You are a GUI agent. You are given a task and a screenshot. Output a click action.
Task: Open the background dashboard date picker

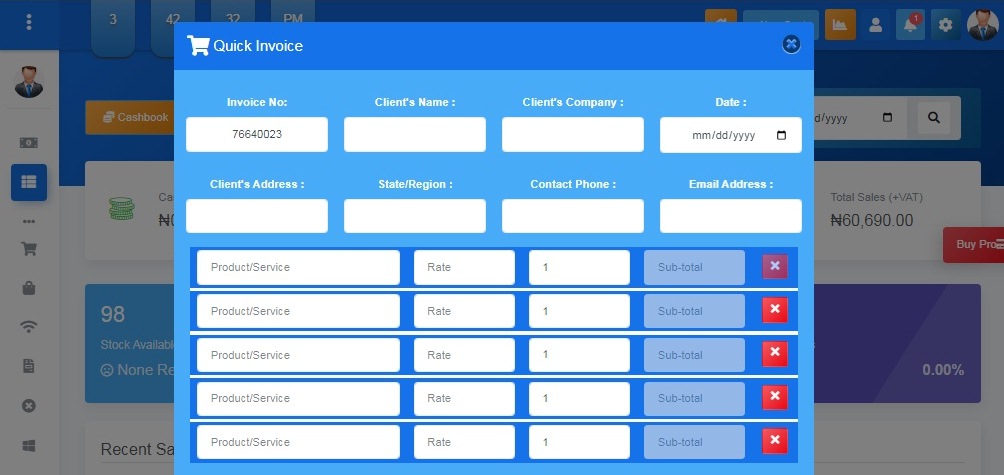(887, 118)
